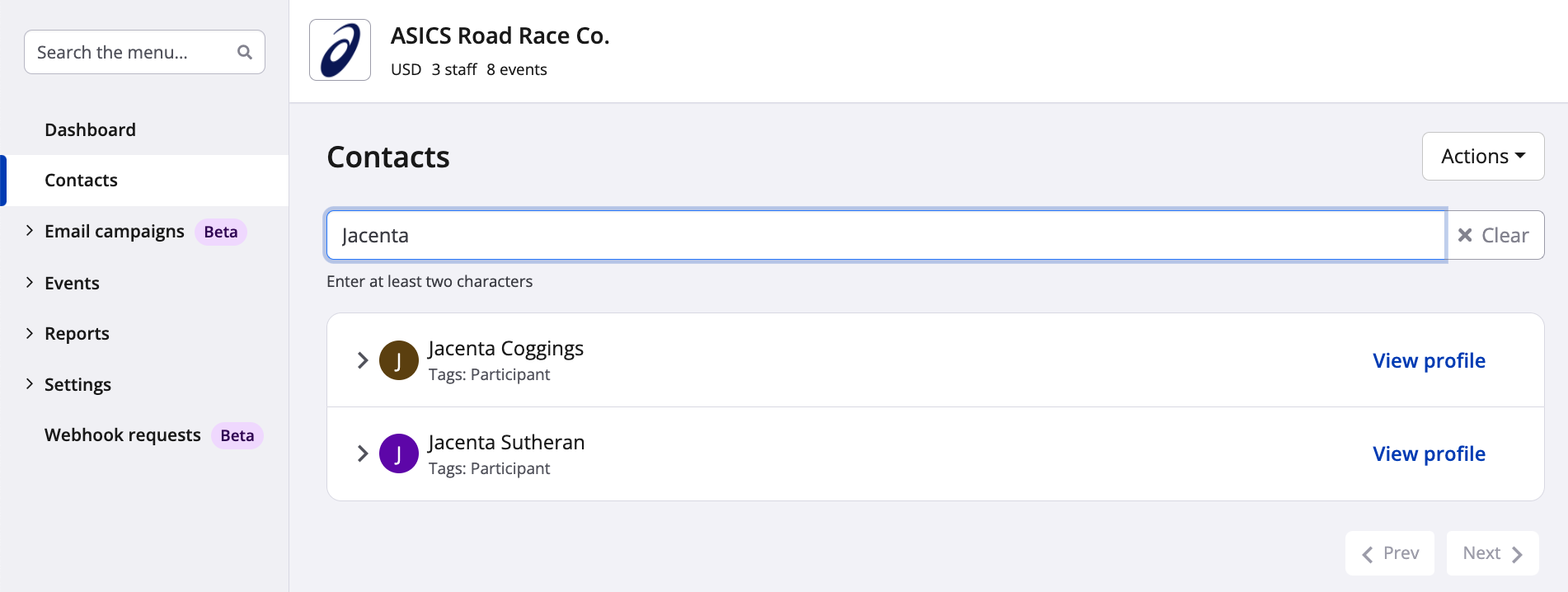View profile of Jacenta Coggings
Image resolution: width=1568 pixels, height=592 pixels.
point(1429,360)
